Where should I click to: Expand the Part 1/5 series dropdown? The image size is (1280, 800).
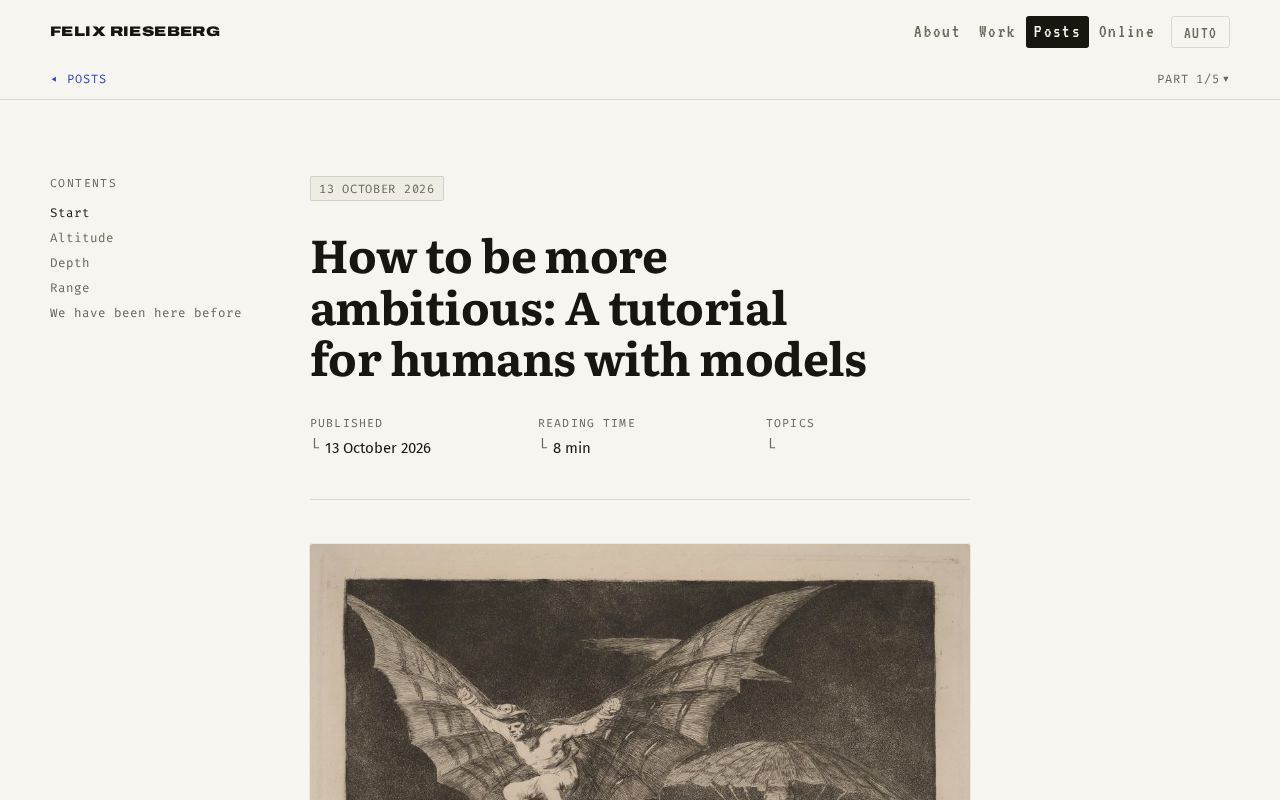(1193, 79)
